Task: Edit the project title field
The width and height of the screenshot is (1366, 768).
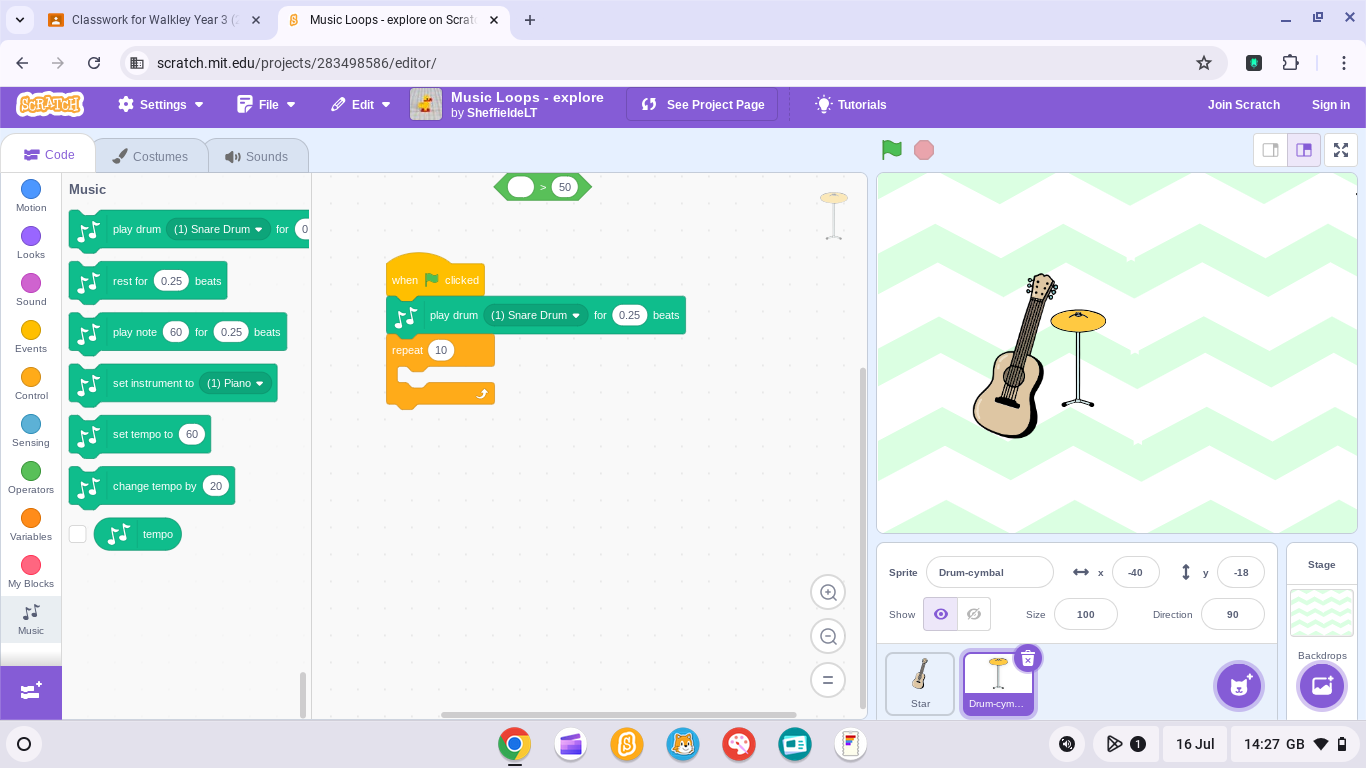Action: pyautogui.click(x=527, y=97)
